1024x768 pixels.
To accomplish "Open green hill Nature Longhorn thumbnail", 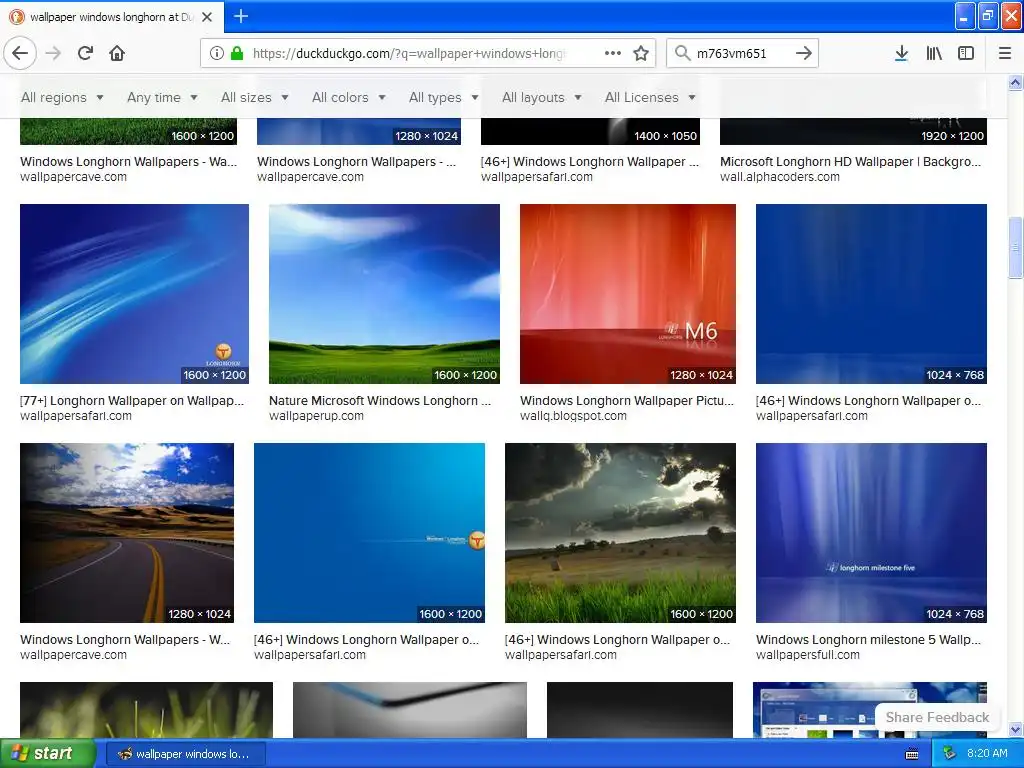I will (x=384, y=294).
